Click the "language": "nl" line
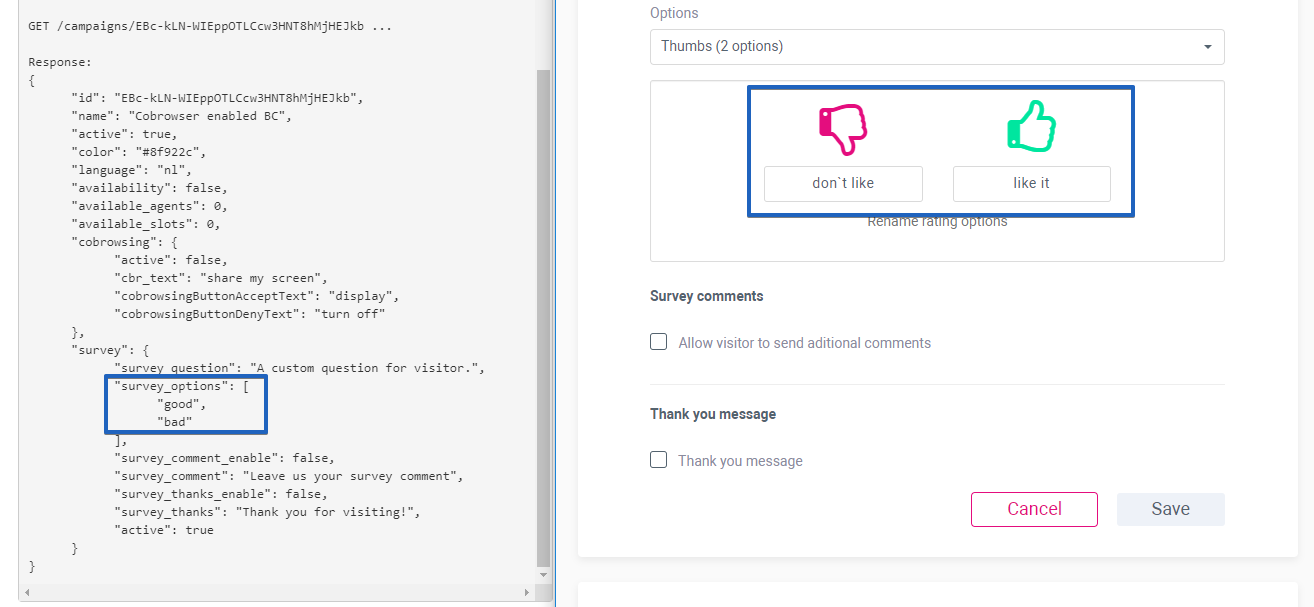This screenshot has height=607, width=1314. (131, 170)
